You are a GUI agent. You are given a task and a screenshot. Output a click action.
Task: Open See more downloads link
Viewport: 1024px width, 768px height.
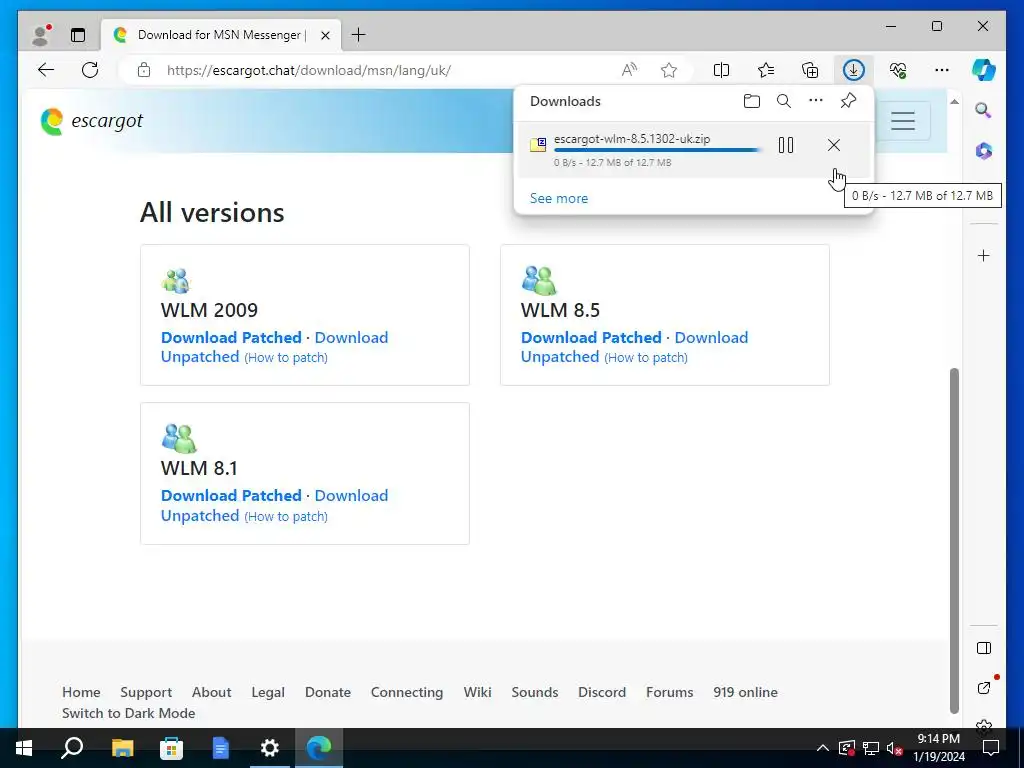(559, 198)
